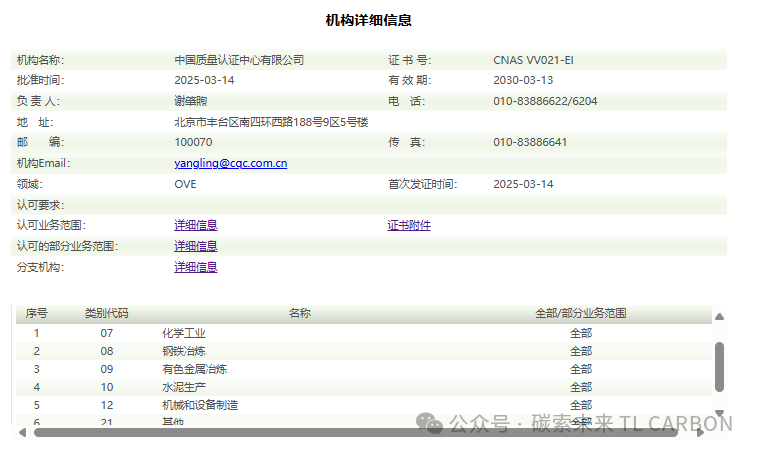Select the 机械和设备制造 row name
The image size is (757, 454).
(200, 405)
